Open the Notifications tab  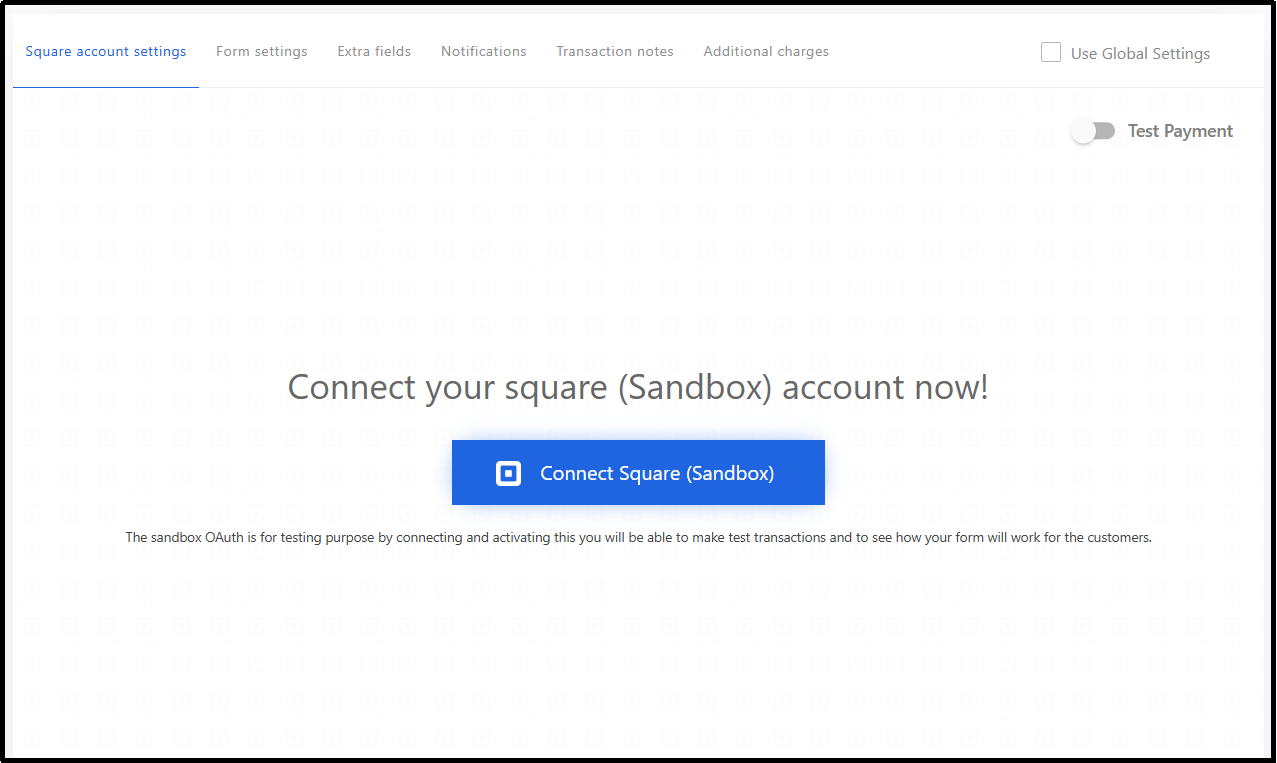point(483,51)
